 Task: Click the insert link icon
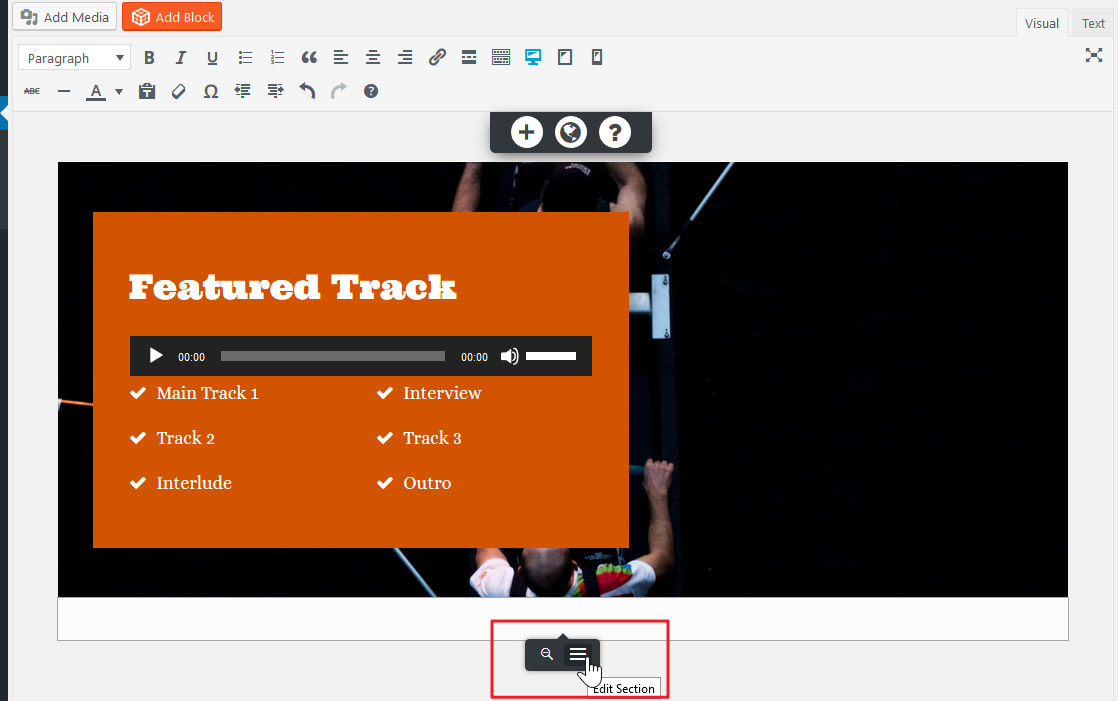437,58
